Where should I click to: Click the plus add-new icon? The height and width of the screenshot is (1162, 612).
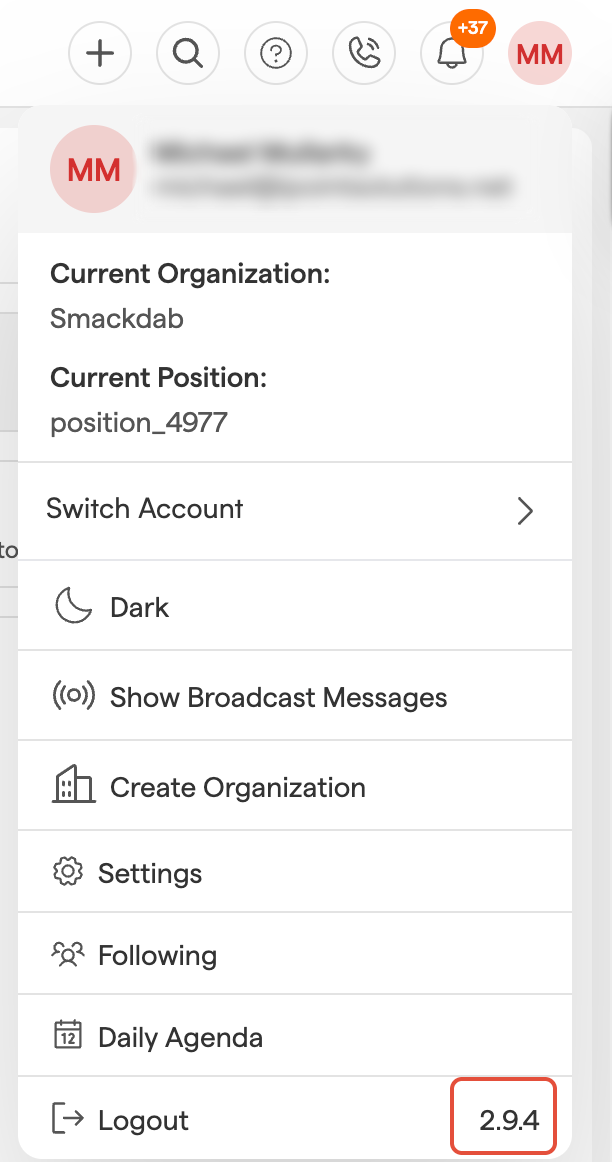click(x=100, y=53)
